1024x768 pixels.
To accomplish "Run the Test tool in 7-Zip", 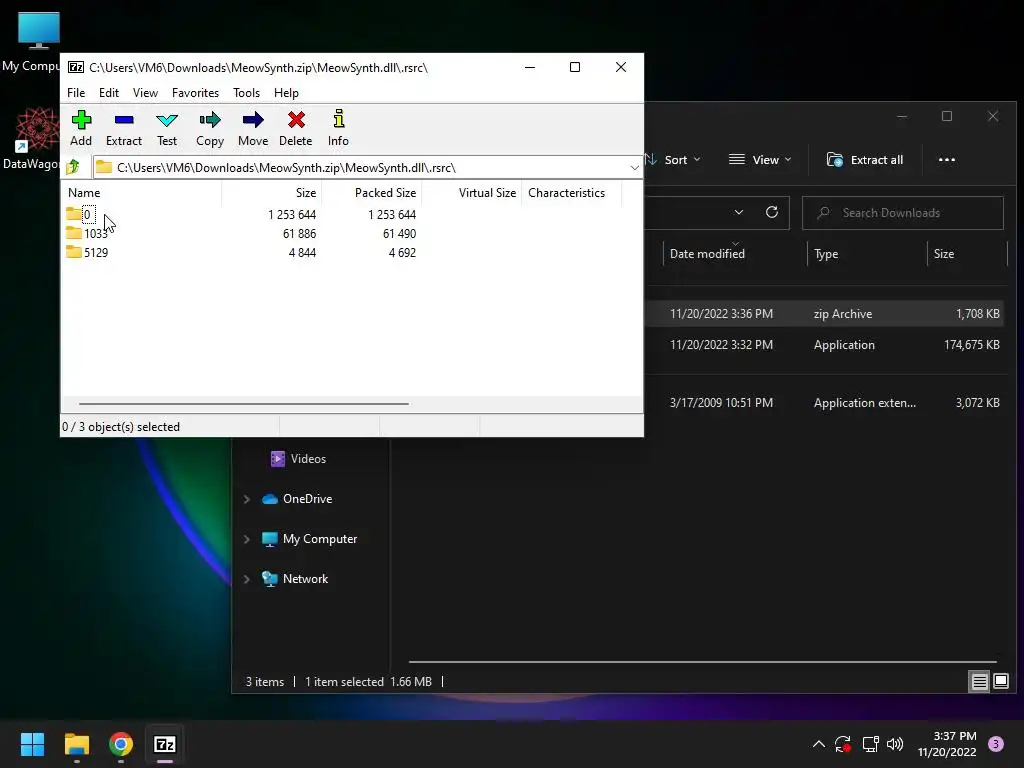I will [x=167, y=128].
